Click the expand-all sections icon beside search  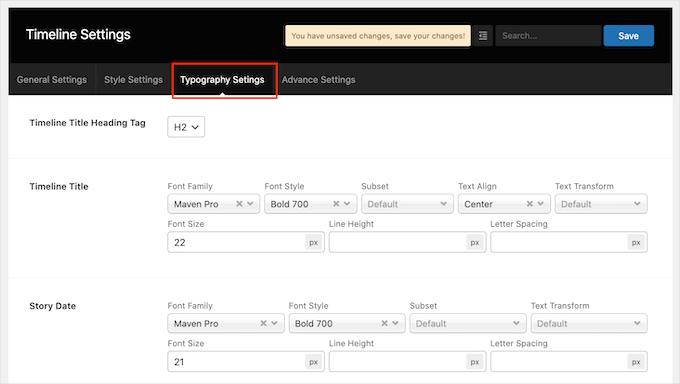483,36
